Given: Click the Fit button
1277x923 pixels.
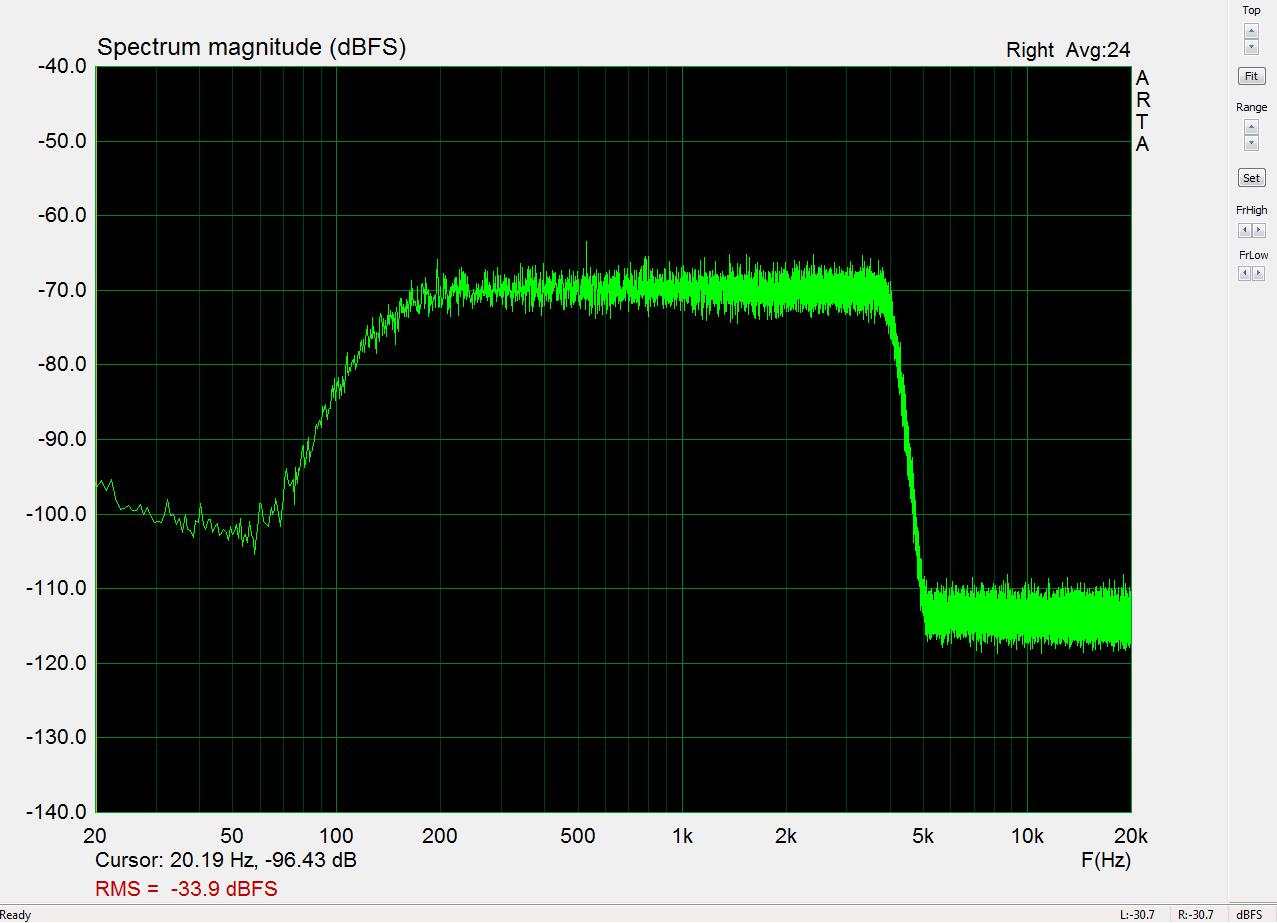Looking at the screenshot, I should tap(1251, 76).
